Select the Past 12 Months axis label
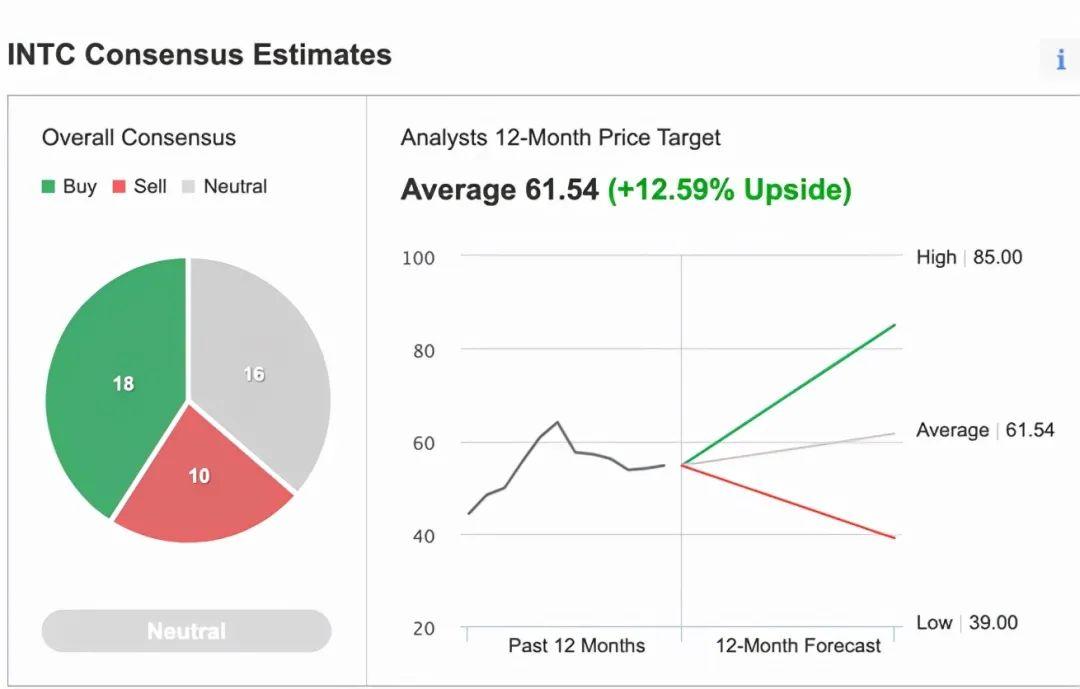The height and width of the screenshot is (689, 1080). [x=576, y=645]
